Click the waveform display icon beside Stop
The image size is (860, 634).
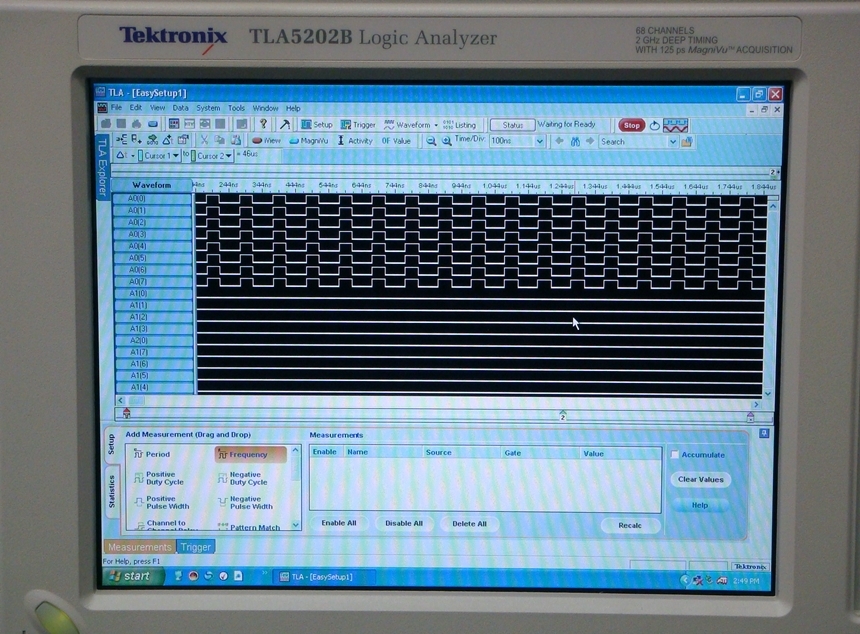(x=675, y=126)
